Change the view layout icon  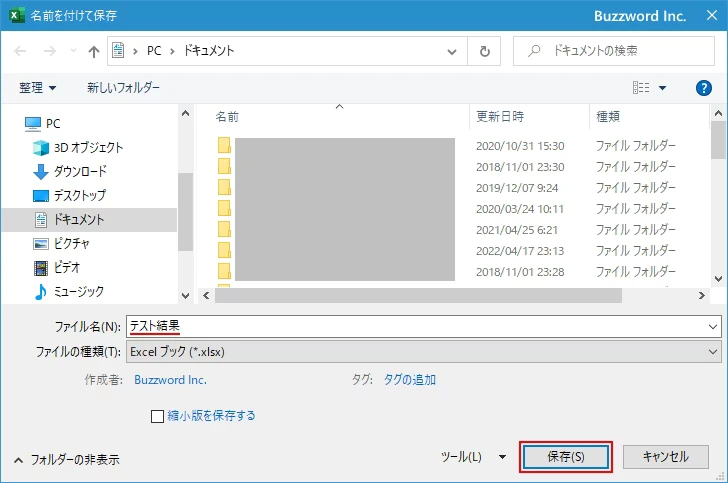point(641,87)
